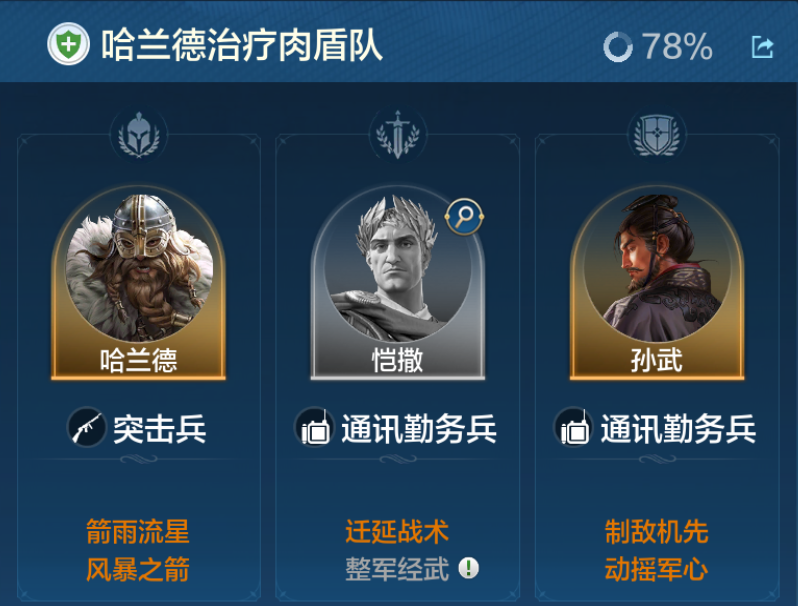Click the radio icon beside 恺撒's 通讯勤务兵

pos(314,427)
